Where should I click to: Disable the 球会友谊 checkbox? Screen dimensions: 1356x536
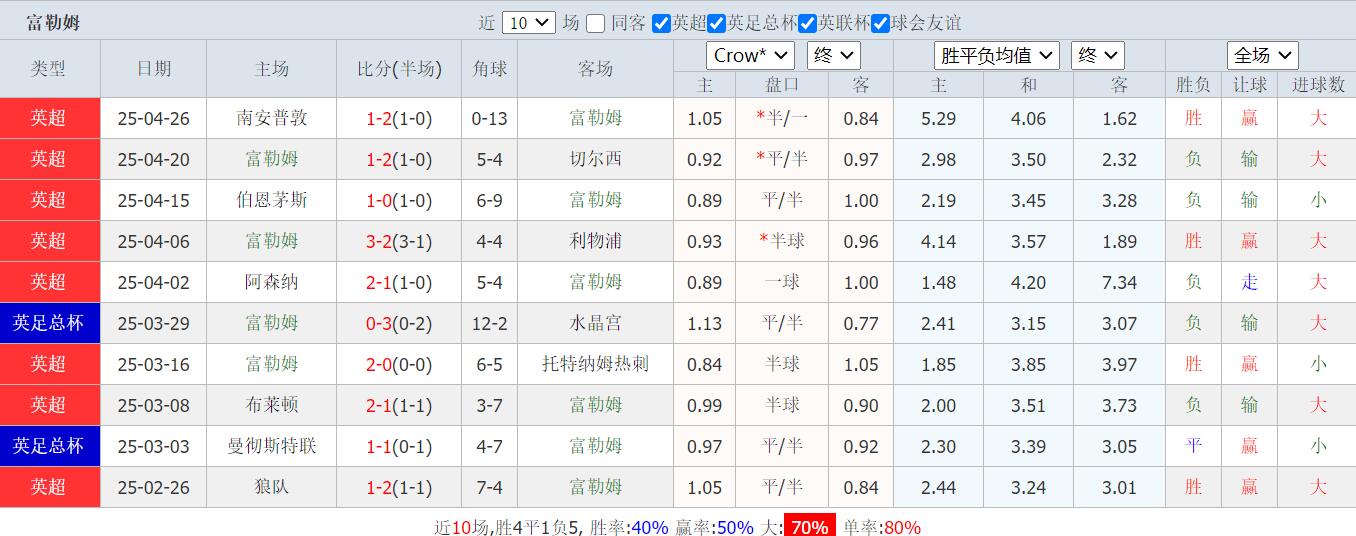[x=880, y=23]
